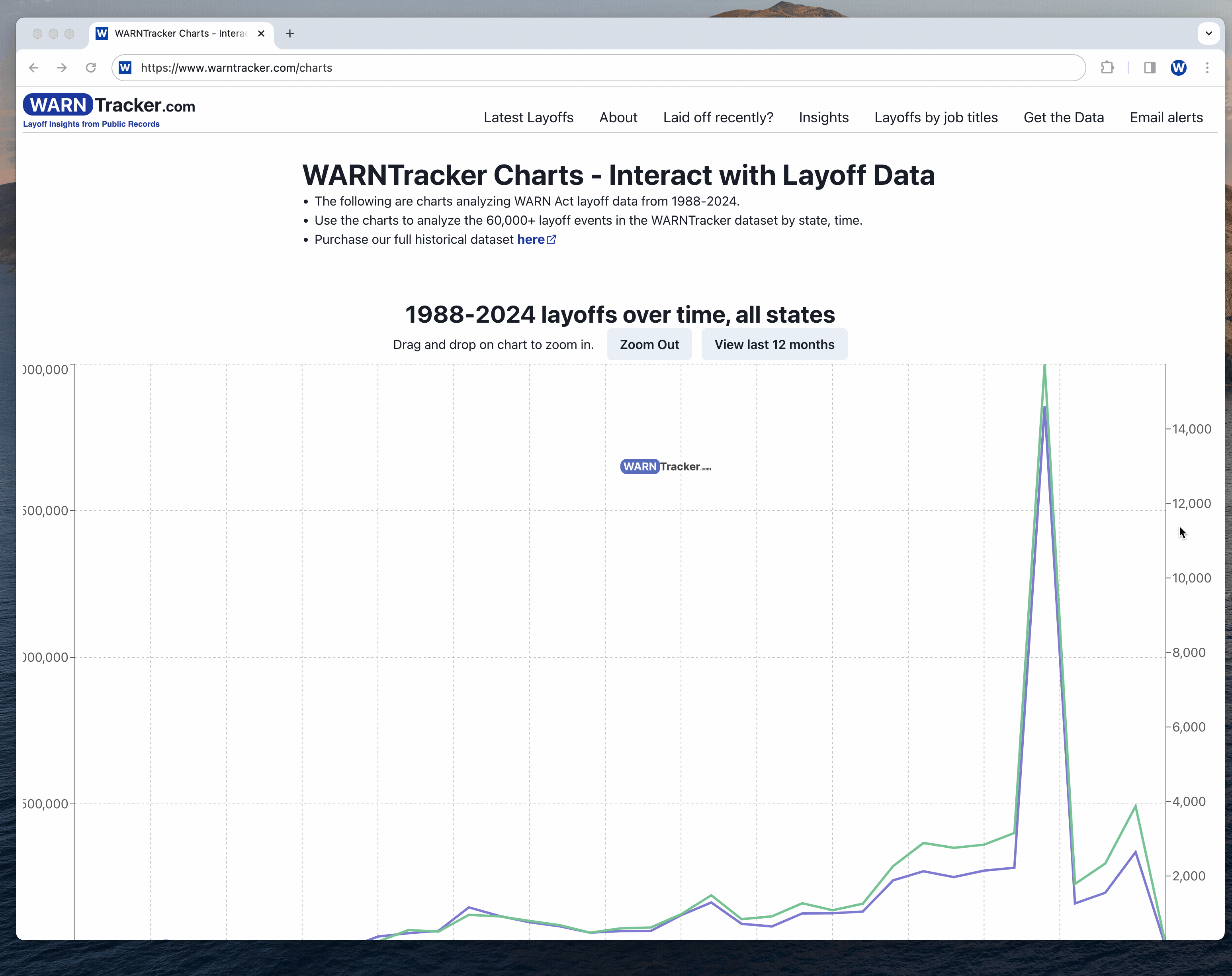
Task: Click the 14,000 right axis label
Action: pos(1191,429)
